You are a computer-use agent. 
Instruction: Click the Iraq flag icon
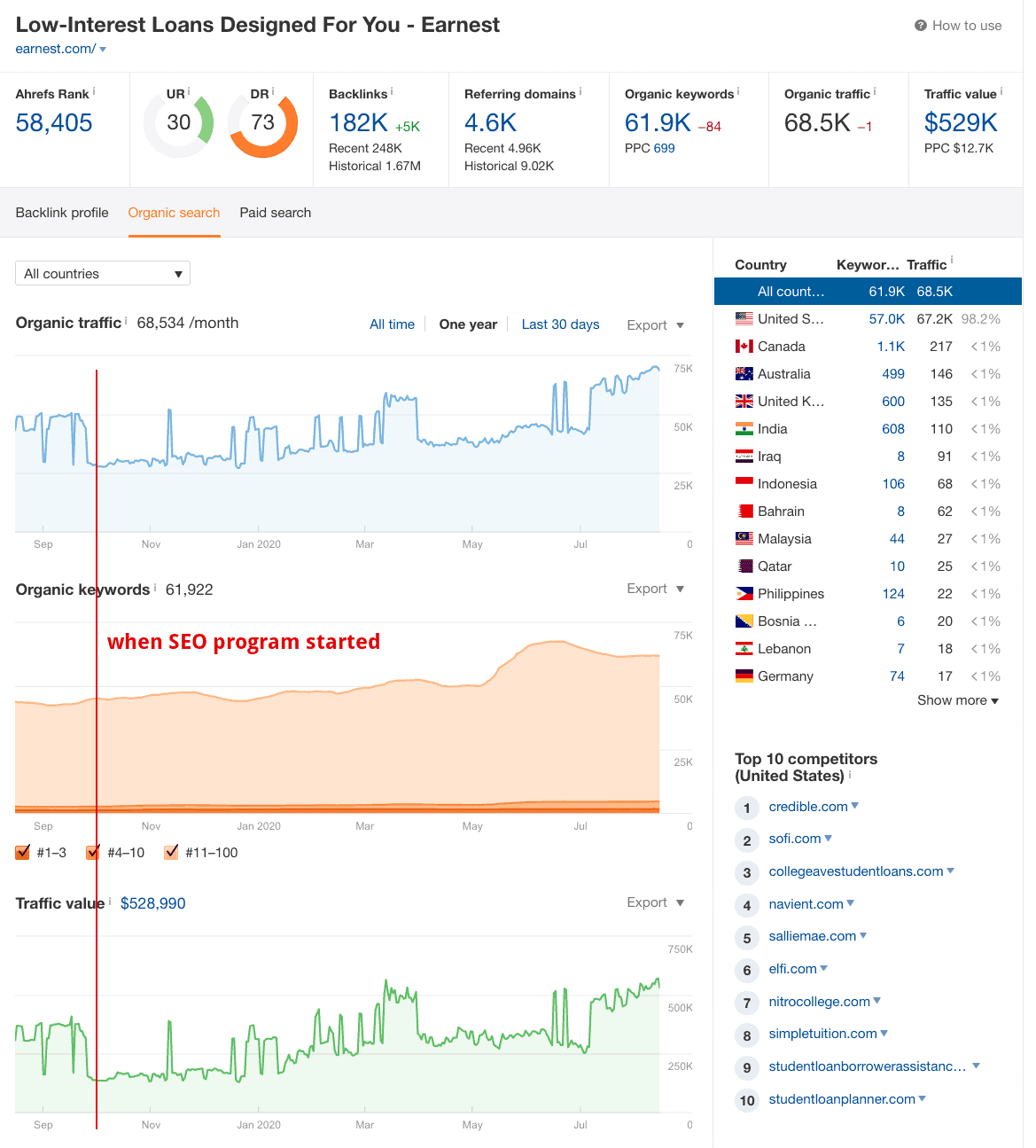(744, 457)
